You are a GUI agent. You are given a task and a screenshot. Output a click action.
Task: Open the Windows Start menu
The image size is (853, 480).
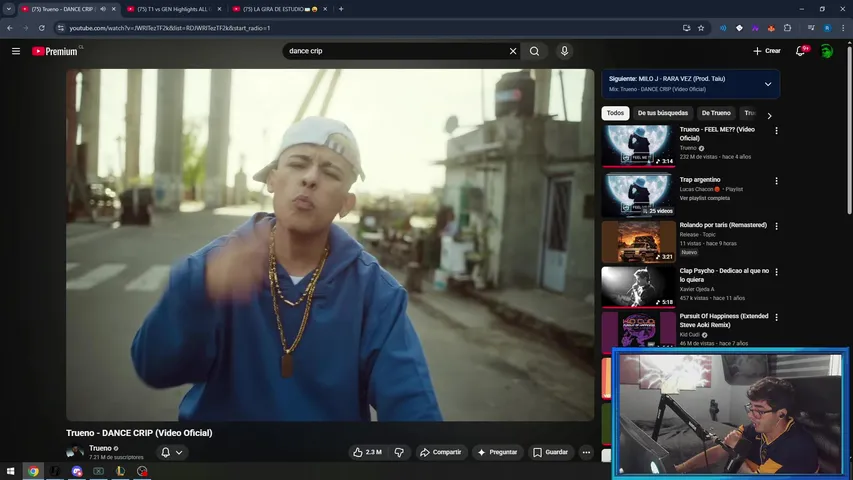pyautogui.click(x=10, y=471)
